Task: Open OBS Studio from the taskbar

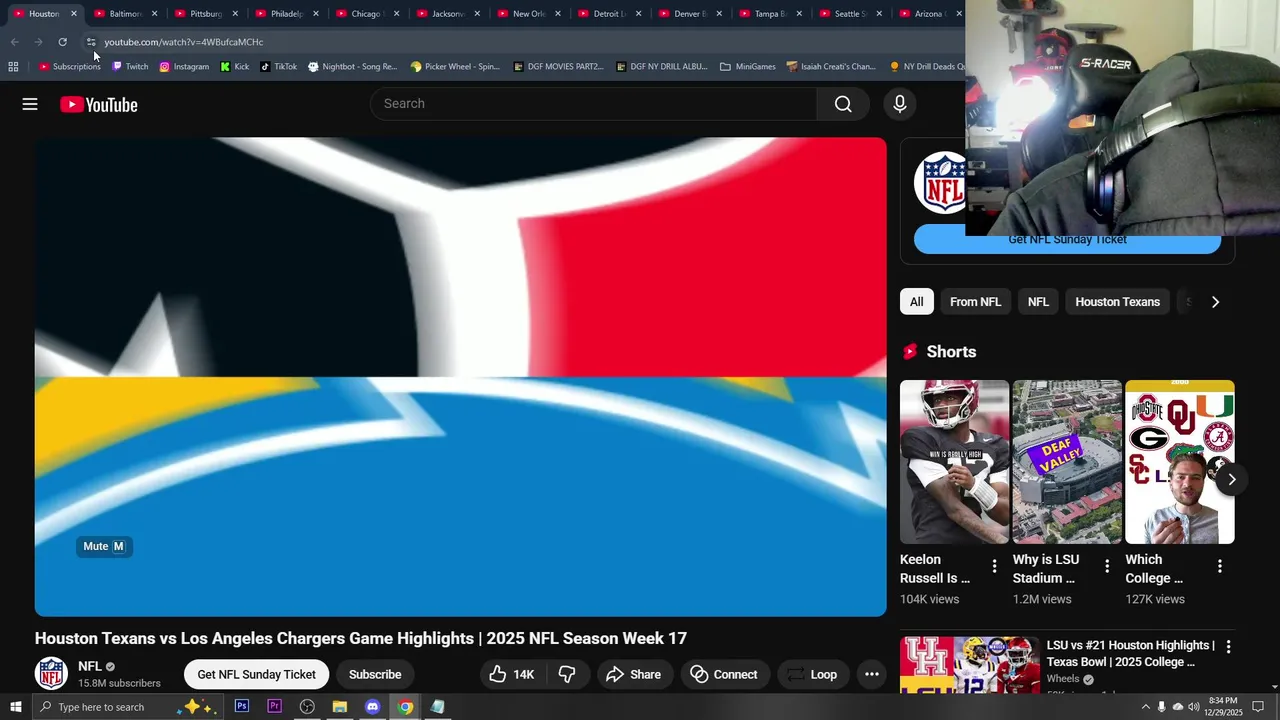Action: click(307, 707)
